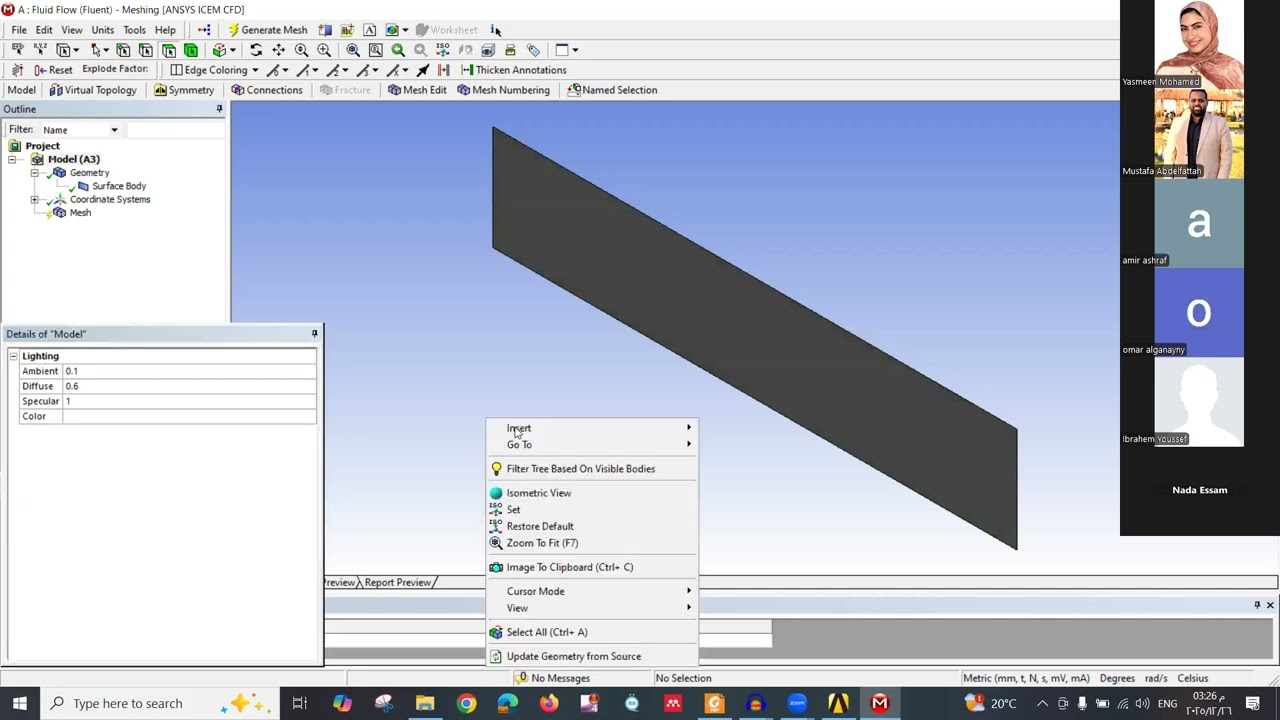Click the Look At view icon
Viewport: 1280px width, 720px height.
465,50
